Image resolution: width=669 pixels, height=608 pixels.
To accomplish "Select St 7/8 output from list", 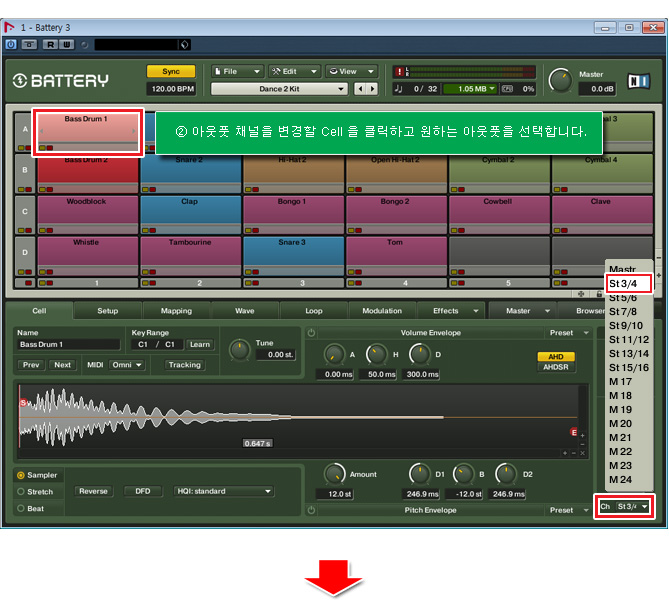I will pyautogui.click(x=628, y=311).
